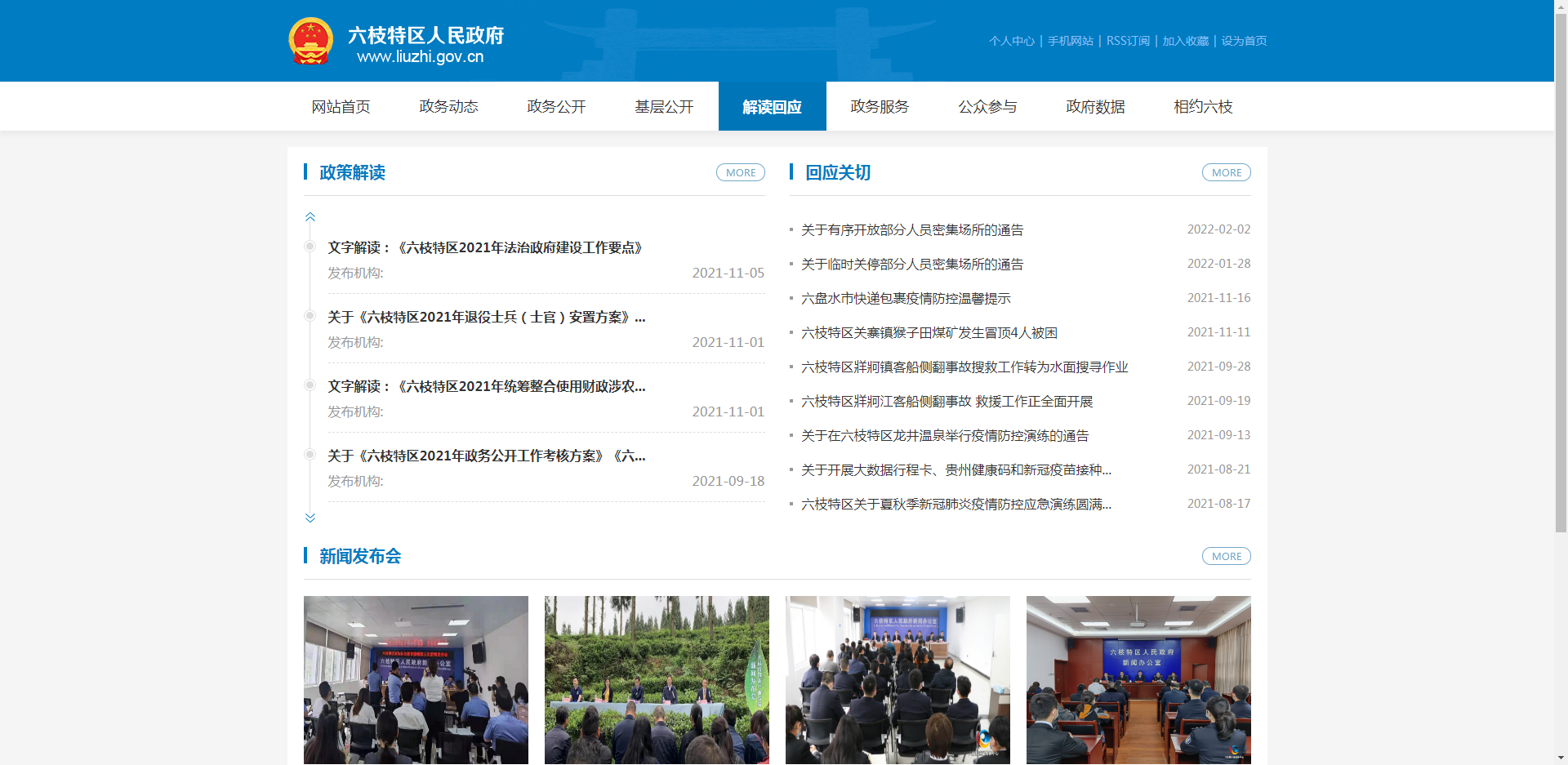
Task: Click the RSS订阅 link
Action: pyautogui.click(x=1127, y=41)
